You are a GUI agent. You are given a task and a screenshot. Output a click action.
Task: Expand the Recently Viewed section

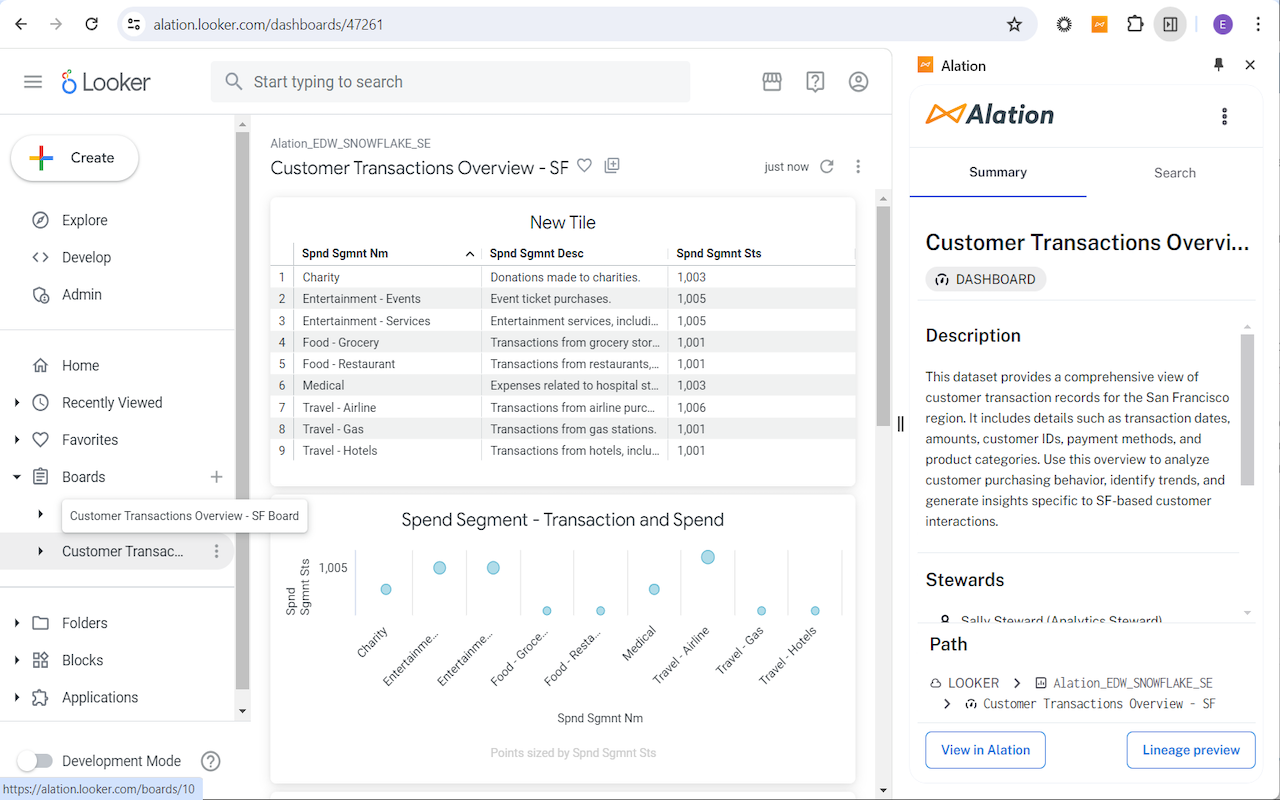click(17, 403)
